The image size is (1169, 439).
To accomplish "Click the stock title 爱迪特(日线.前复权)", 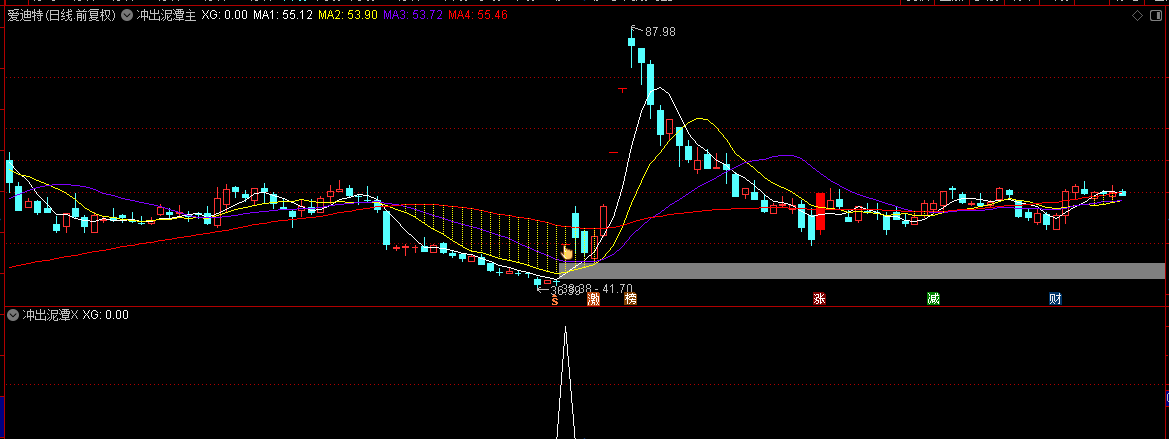I will tap(61, 15).
